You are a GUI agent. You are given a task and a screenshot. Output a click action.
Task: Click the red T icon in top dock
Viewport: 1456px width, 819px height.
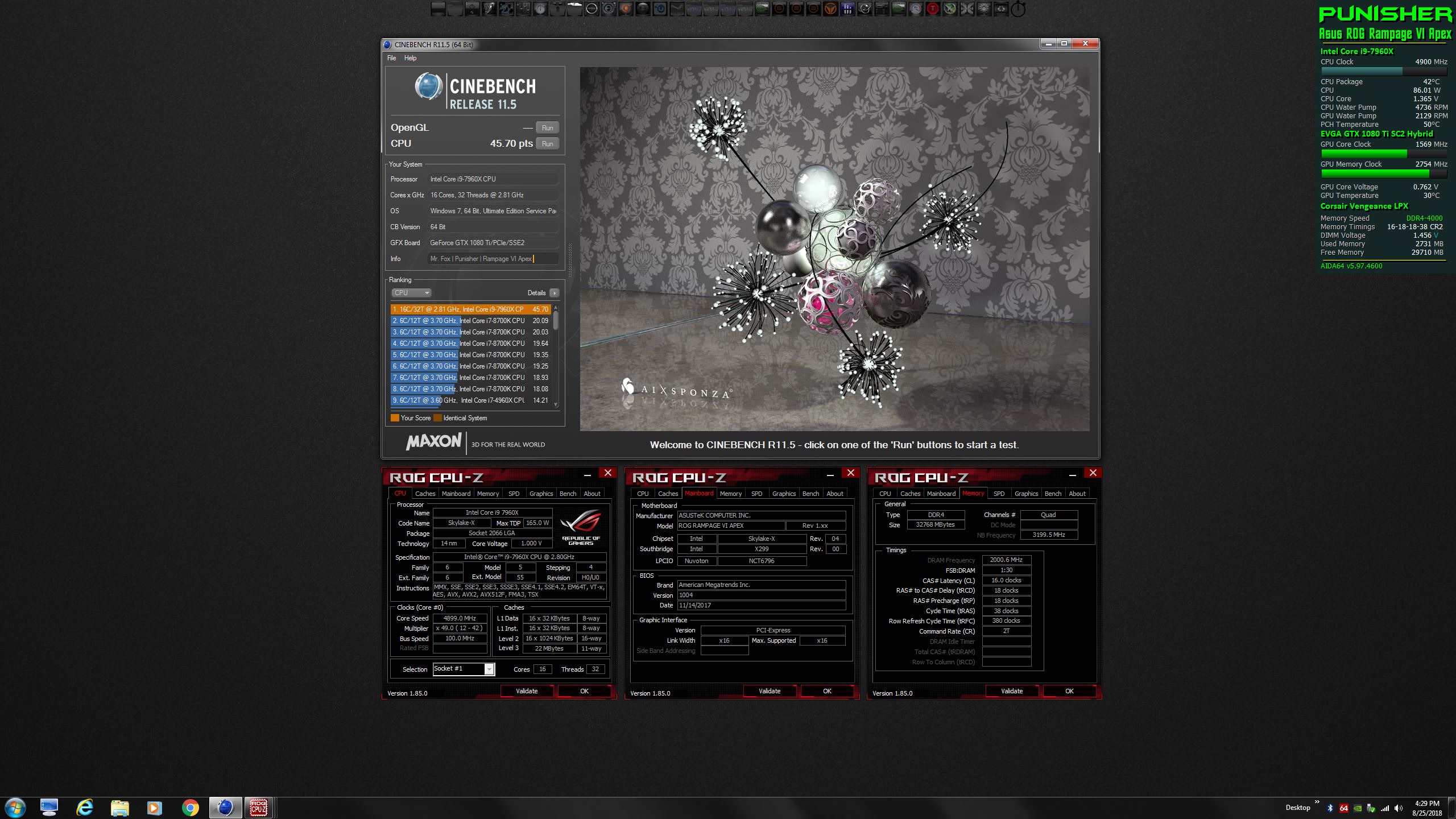click(933, 9)
